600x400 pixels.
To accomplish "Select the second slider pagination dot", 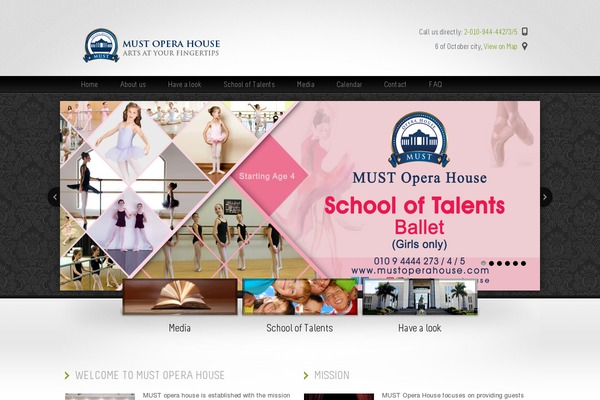I will (492, 263).
